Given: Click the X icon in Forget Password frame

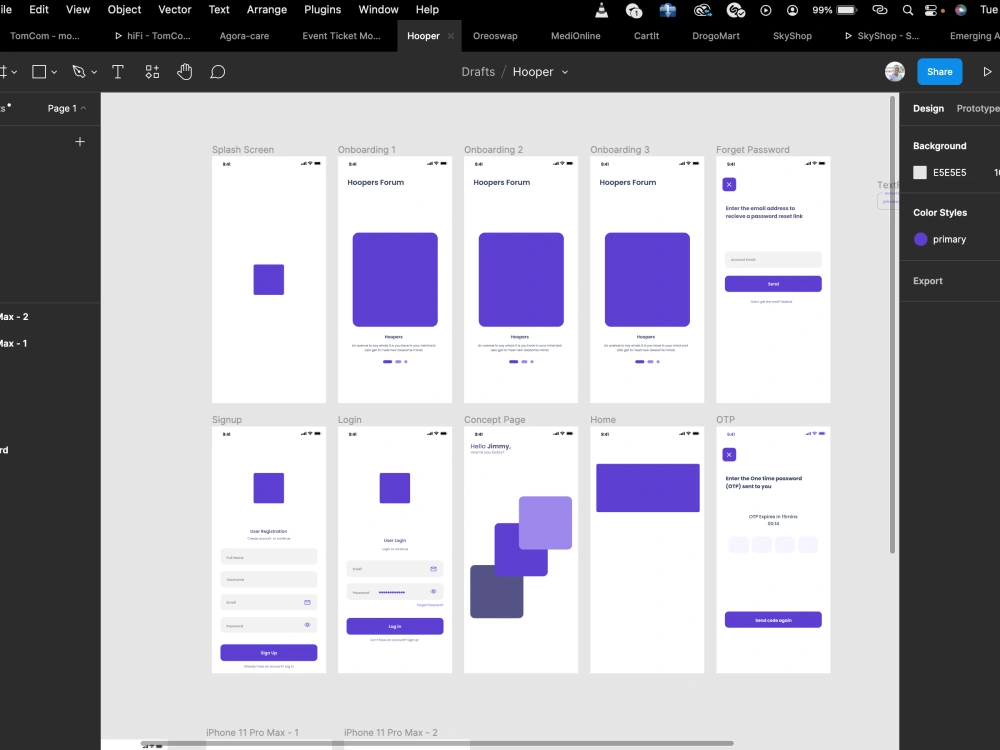Looking at the screenshot, I should [729, 184].
